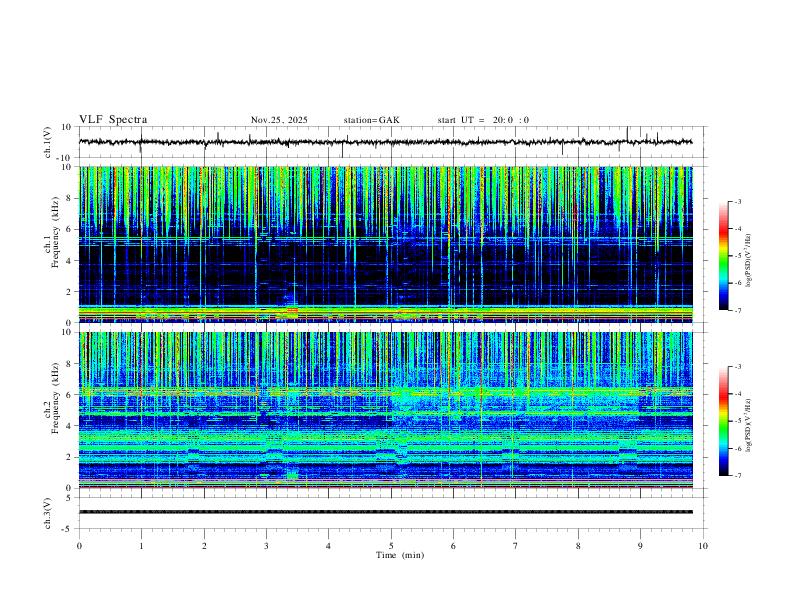Click the lower color bar's "-4" label
Screen dimensions: 792x612
pyautogui.click(x=737, y=394)
